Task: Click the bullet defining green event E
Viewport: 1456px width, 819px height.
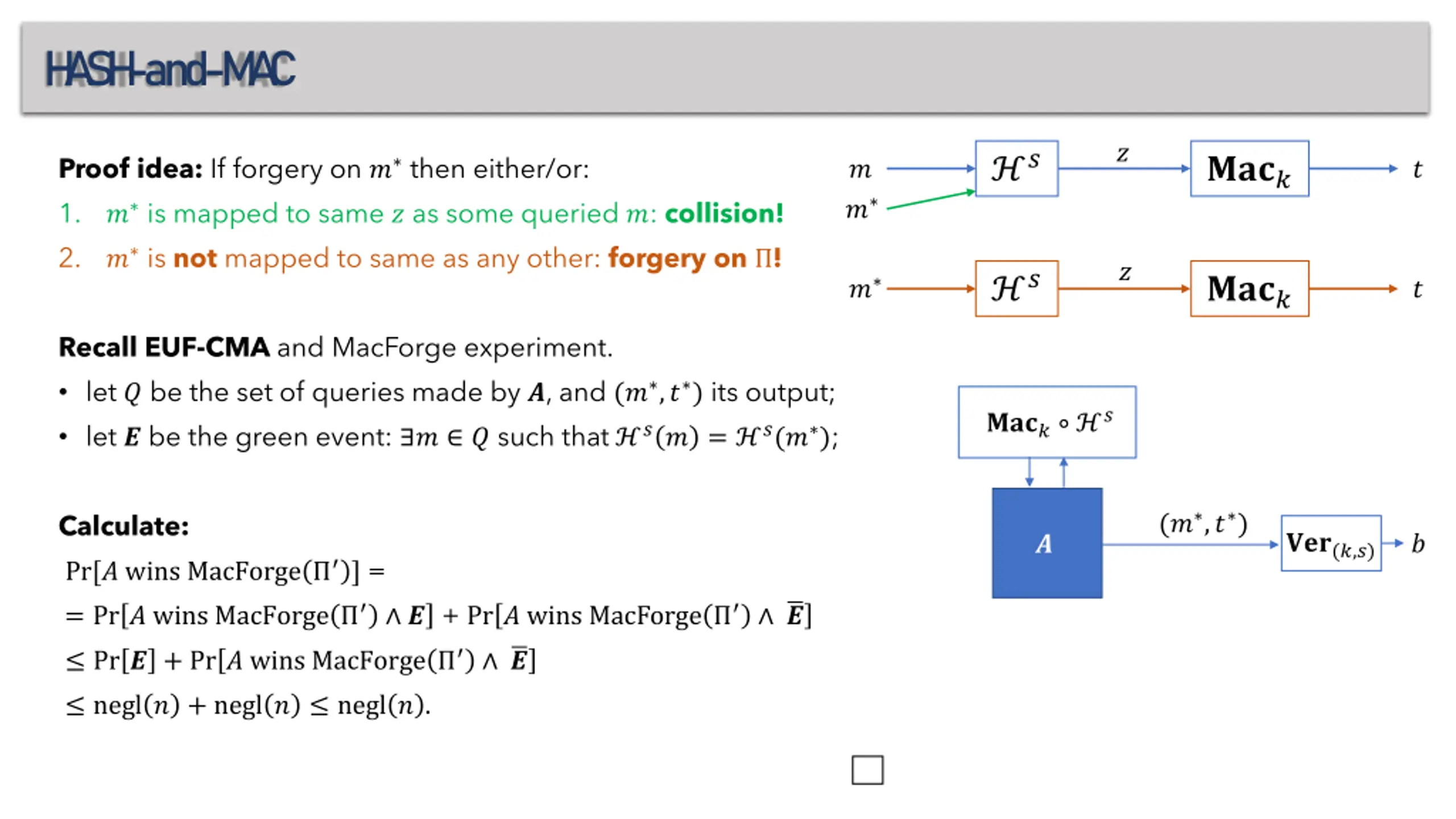Action: coord(449,437)
